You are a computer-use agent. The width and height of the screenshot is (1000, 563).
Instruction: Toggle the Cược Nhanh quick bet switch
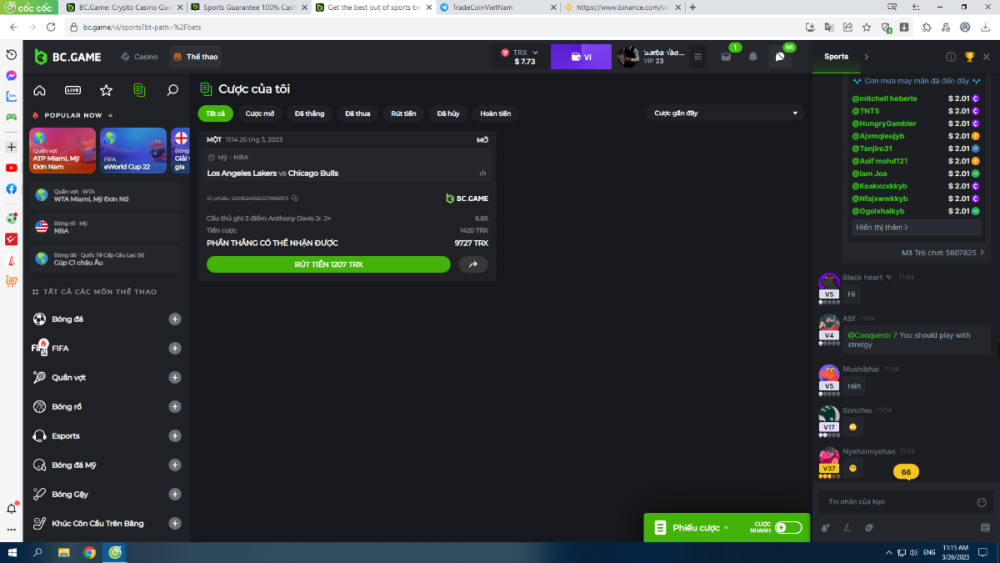787,527
